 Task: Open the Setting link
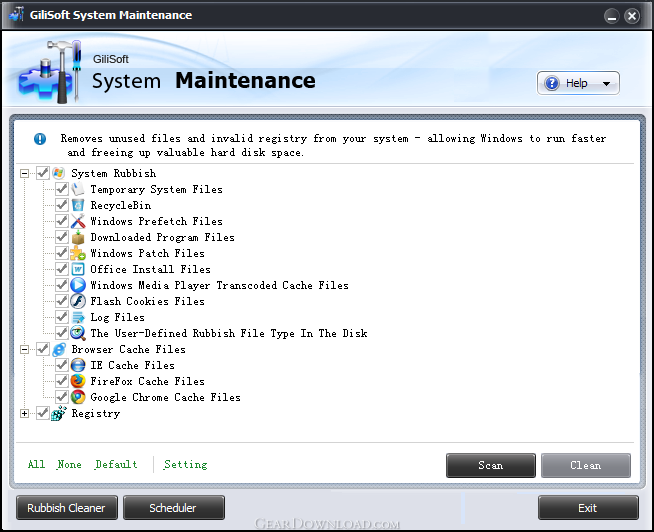pos(186,464)
